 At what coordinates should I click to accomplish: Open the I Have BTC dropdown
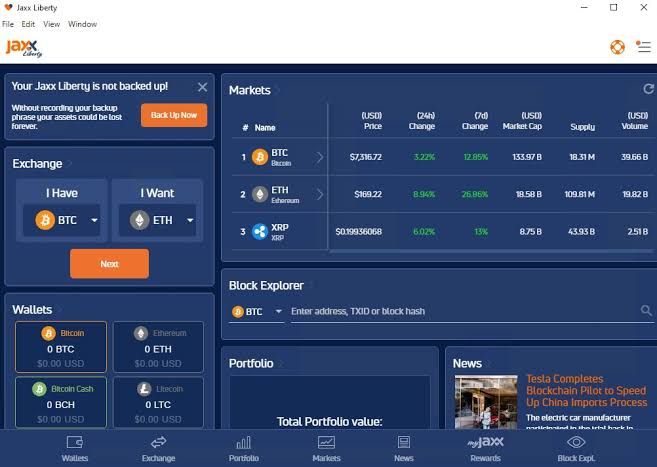[62, 220]
